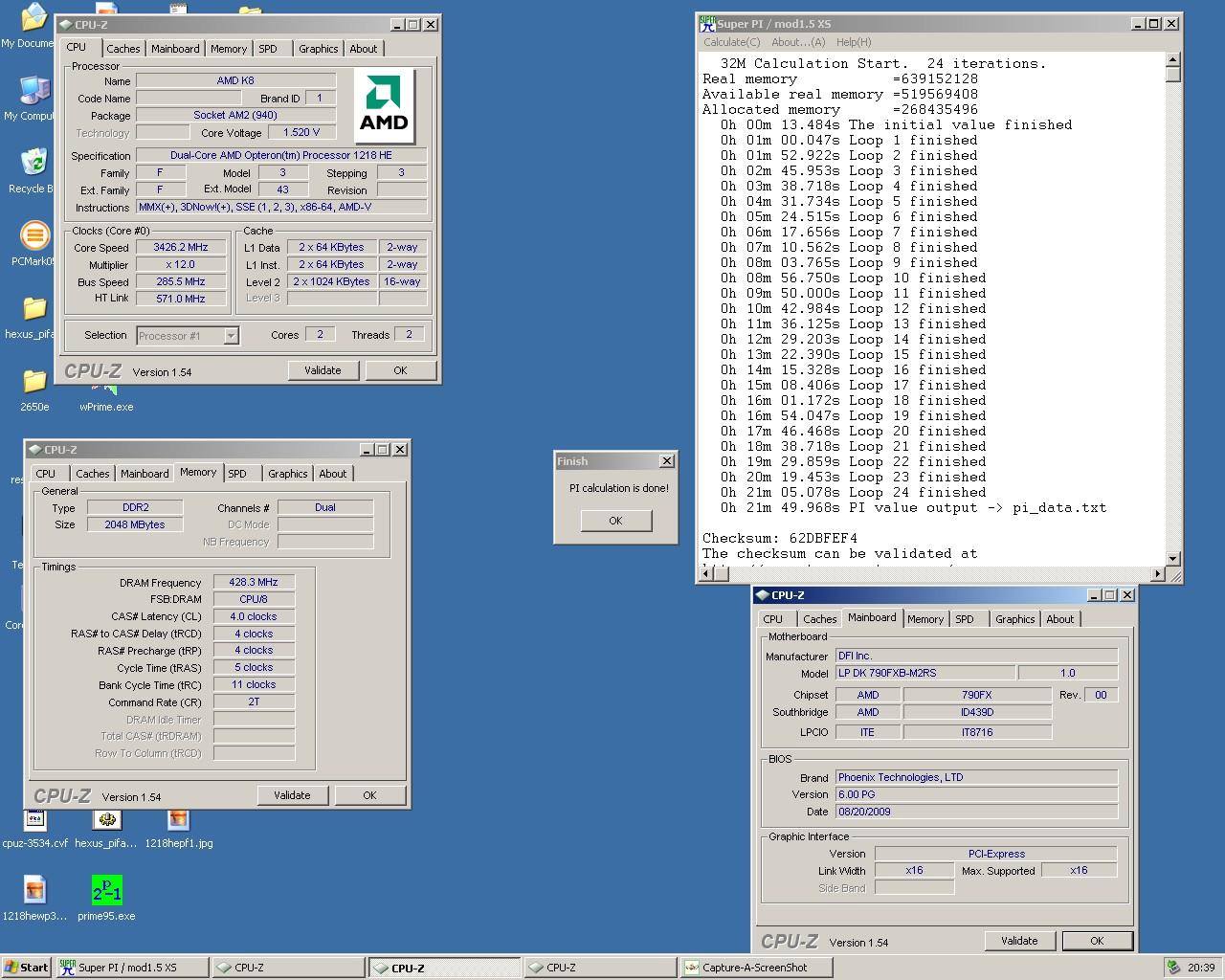Click the DRAM Frequency 428.3 MHz field

[x=254, y=582]
